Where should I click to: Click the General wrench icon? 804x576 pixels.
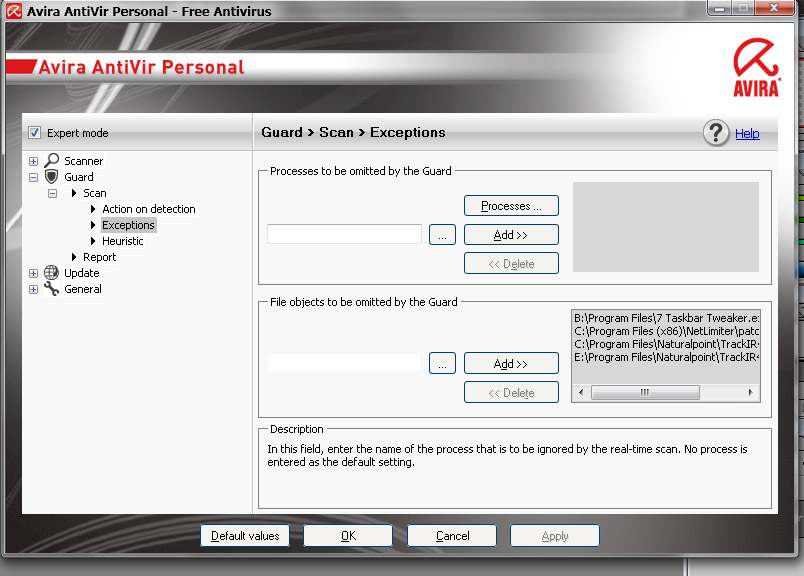point(51,289)
